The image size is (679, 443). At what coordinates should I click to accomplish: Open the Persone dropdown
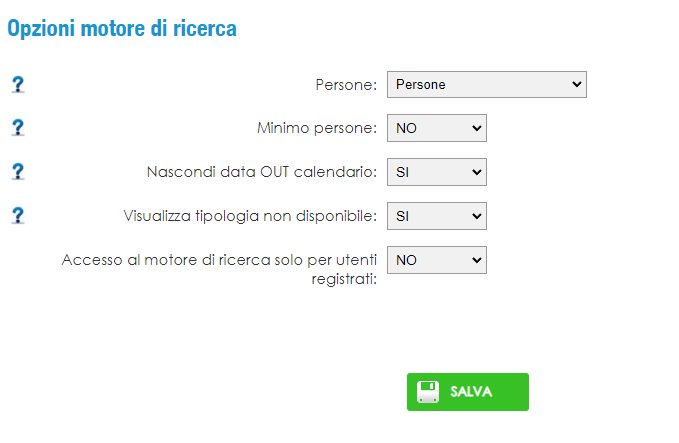[487, 84]
